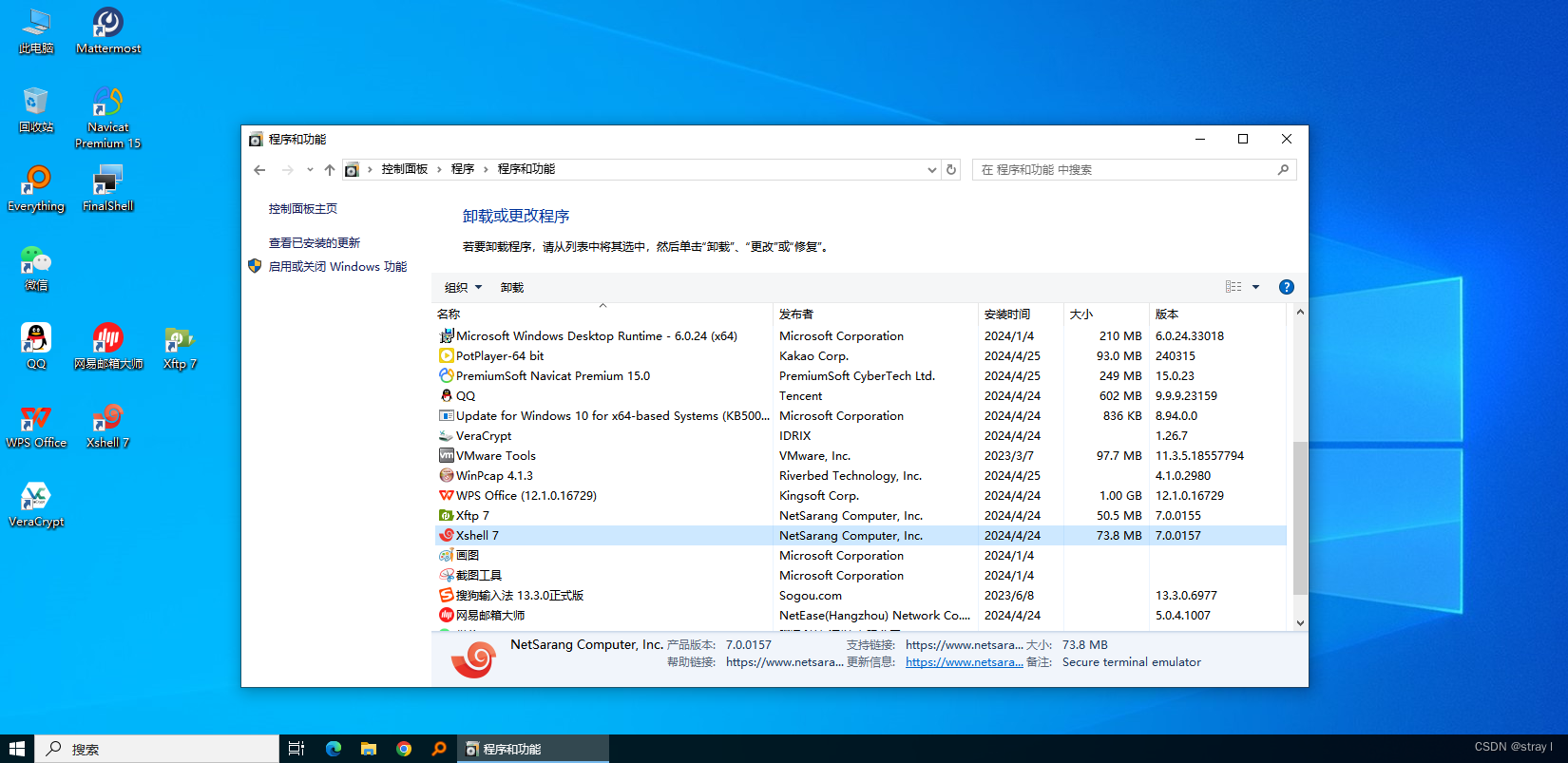The width and height of the screenshot is (1568, 763).
Task: Open the 组织 dropdown menu
Action: pos(464,287)
